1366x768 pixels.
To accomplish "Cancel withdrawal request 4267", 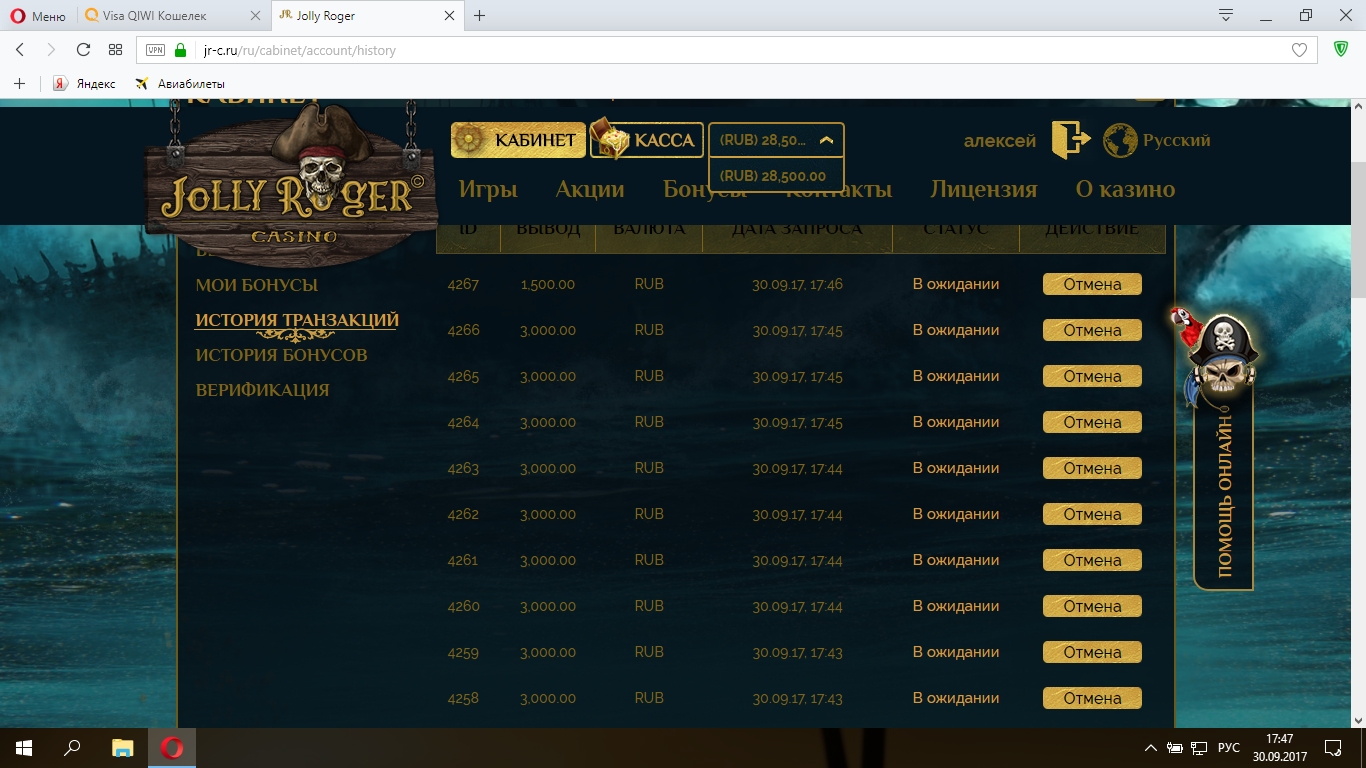I will tap(1092, 284).
